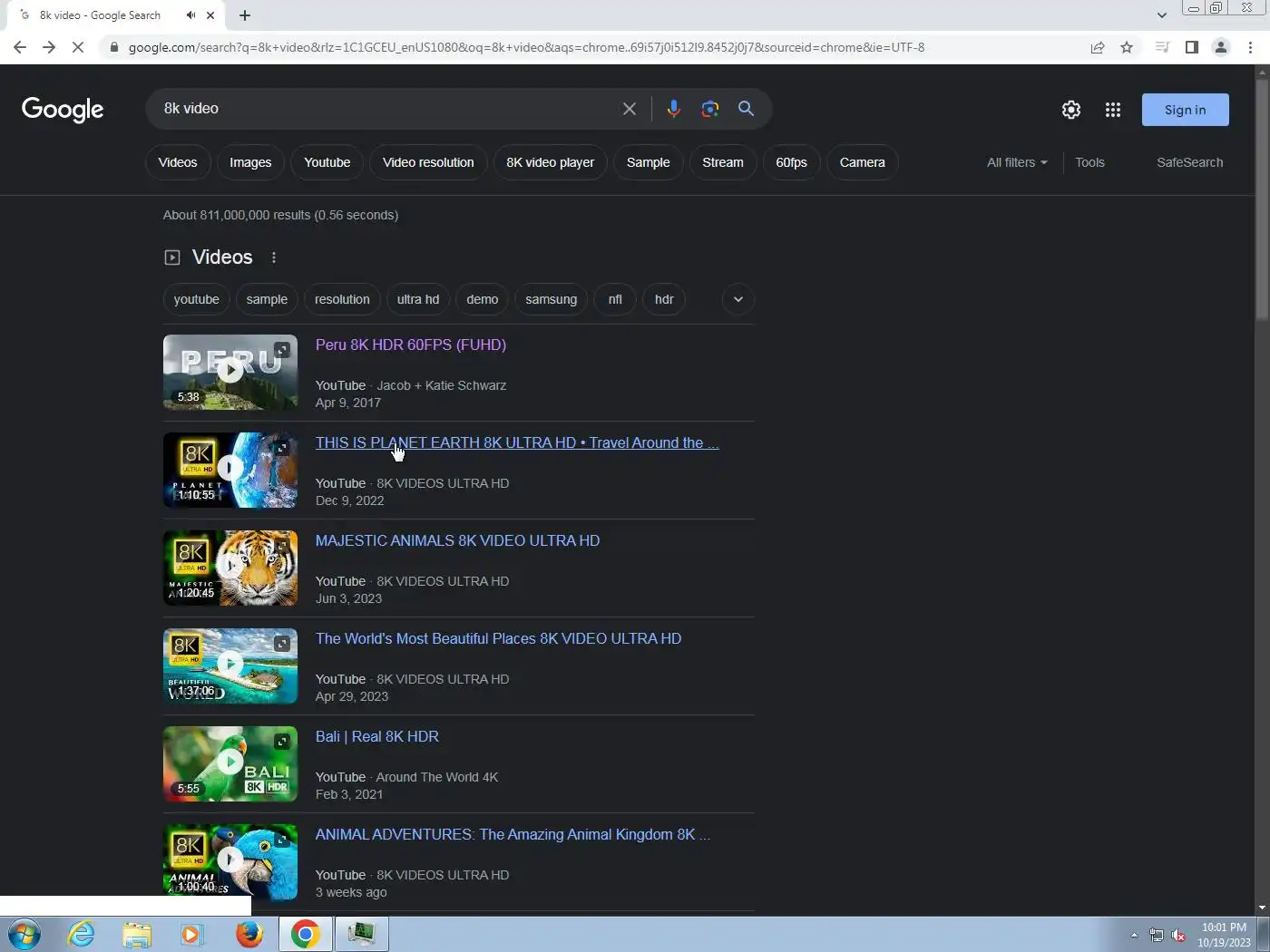The image size is (1270, 952).
Task: Open THIS IS PLANET EARTH 8K link
Action: coord(517,442)
